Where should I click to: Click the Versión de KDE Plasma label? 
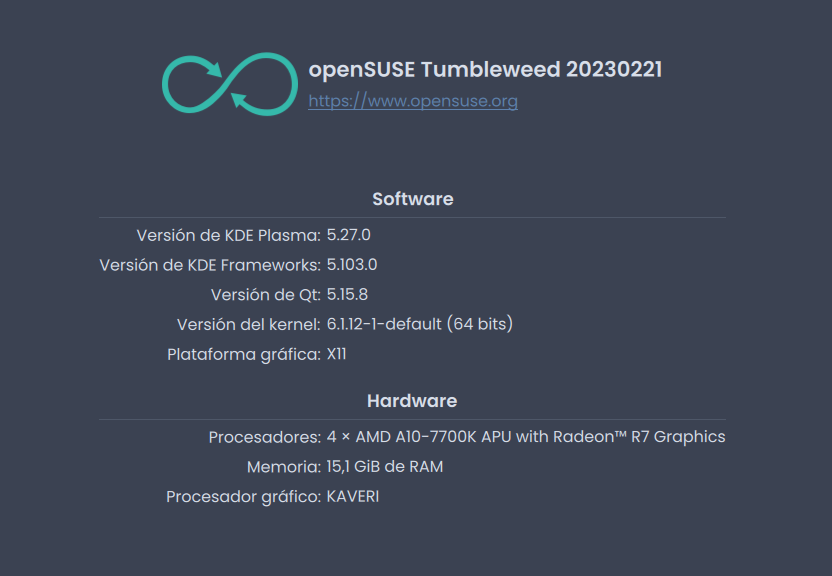tap(229, 235)
